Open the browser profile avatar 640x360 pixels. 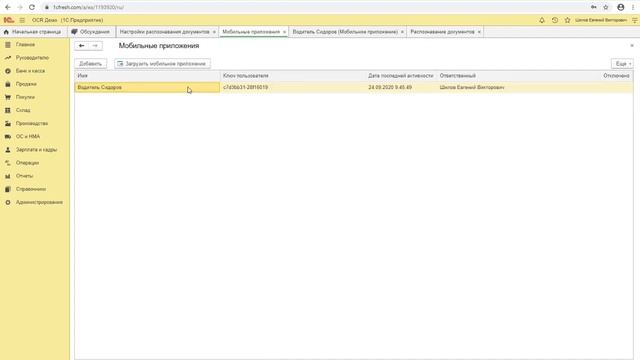(621, 7)
